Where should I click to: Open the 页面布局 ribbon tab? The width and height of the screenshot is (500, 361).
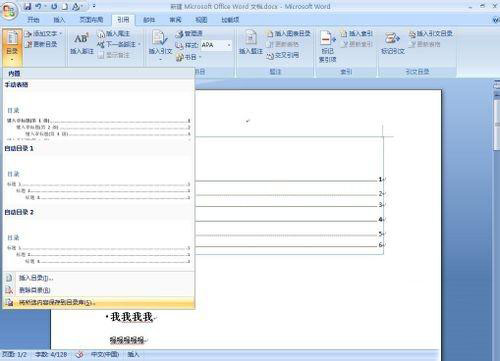(91, 20)
